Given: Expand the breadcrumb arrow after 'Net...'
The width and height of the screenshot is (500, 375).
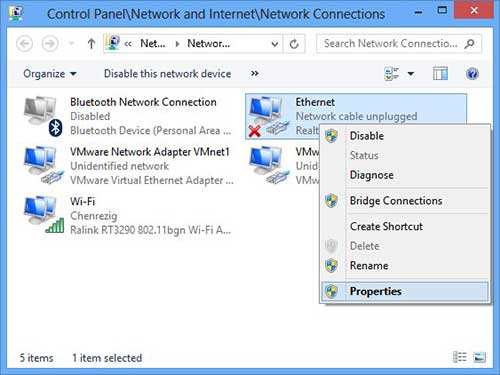Looking at the screenshot, I should point(177,44).
